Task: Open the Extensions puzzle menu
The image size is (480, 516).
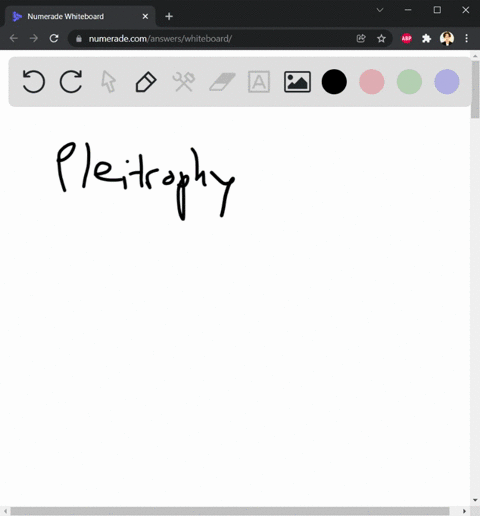Action: pyautogui.click(x=426, y=39)
